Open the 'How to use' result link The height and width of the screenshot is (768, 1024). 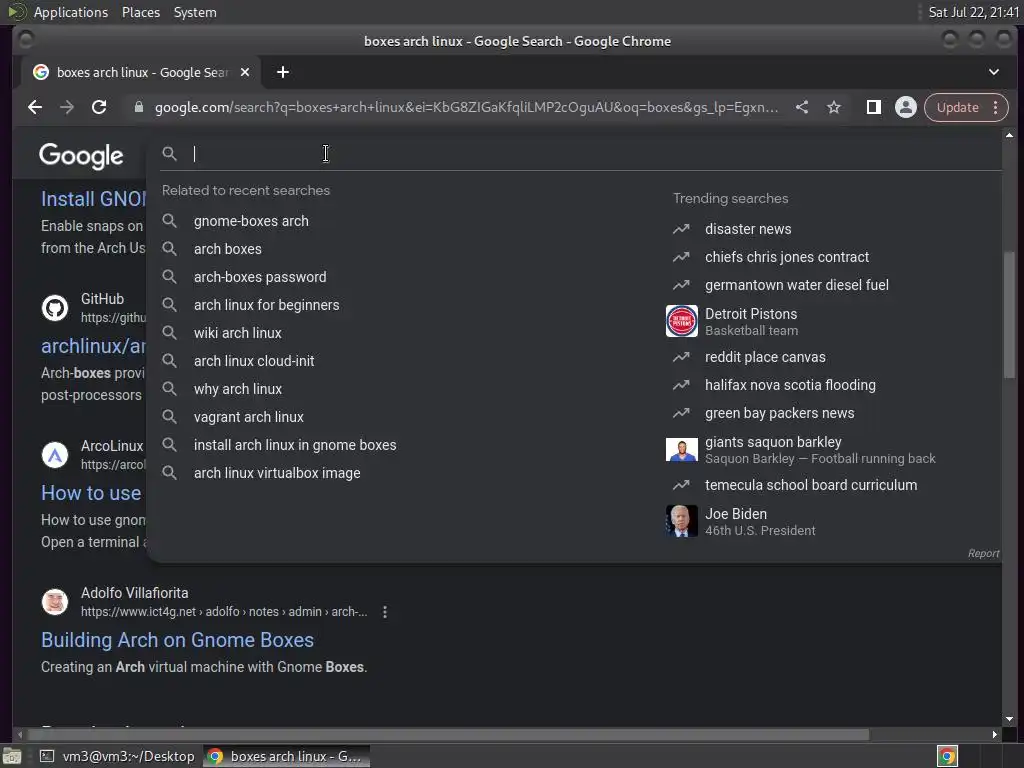point(91,493)
